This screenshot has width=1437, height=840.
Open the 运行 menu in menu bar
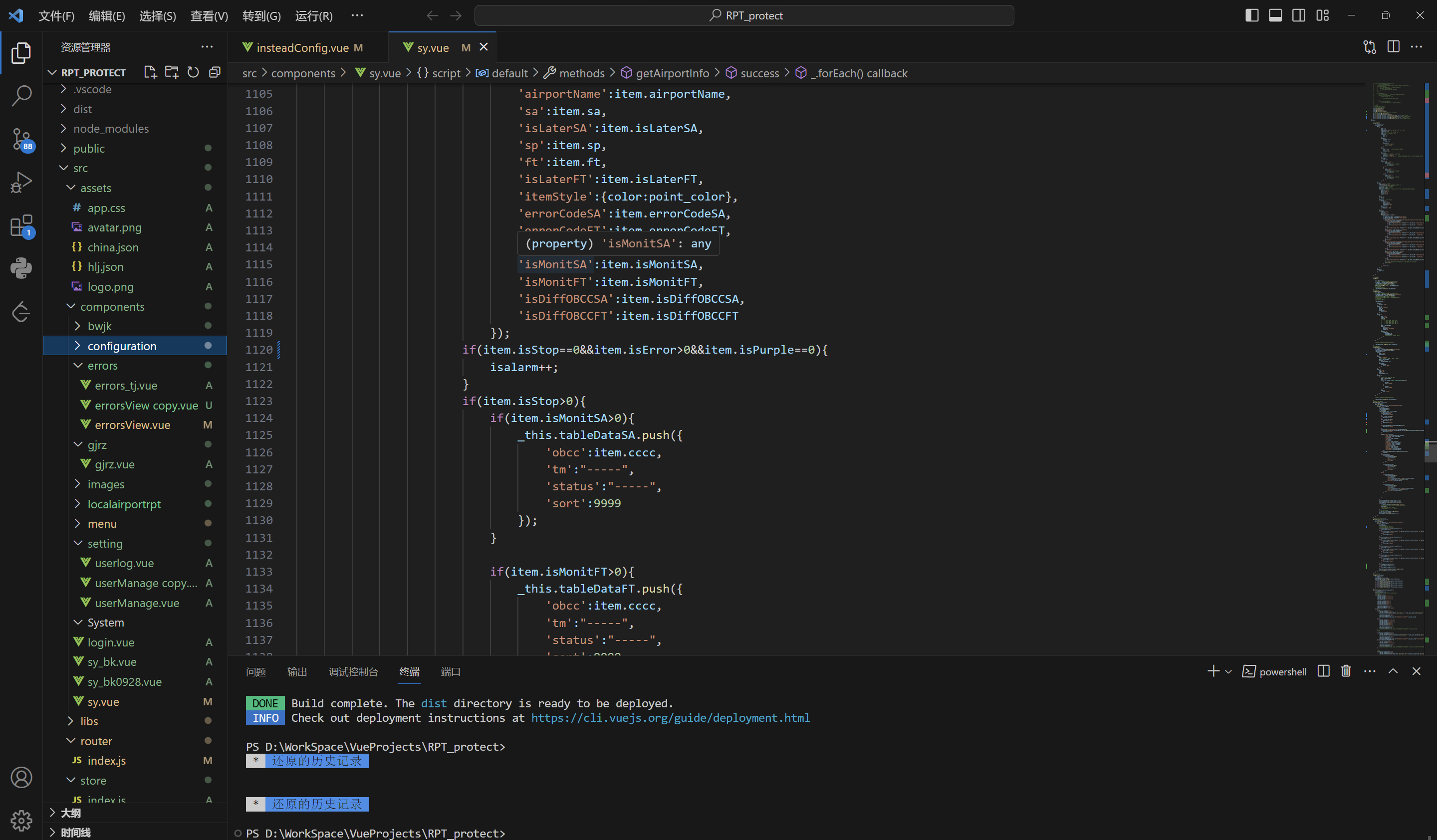tap(315, 15)
